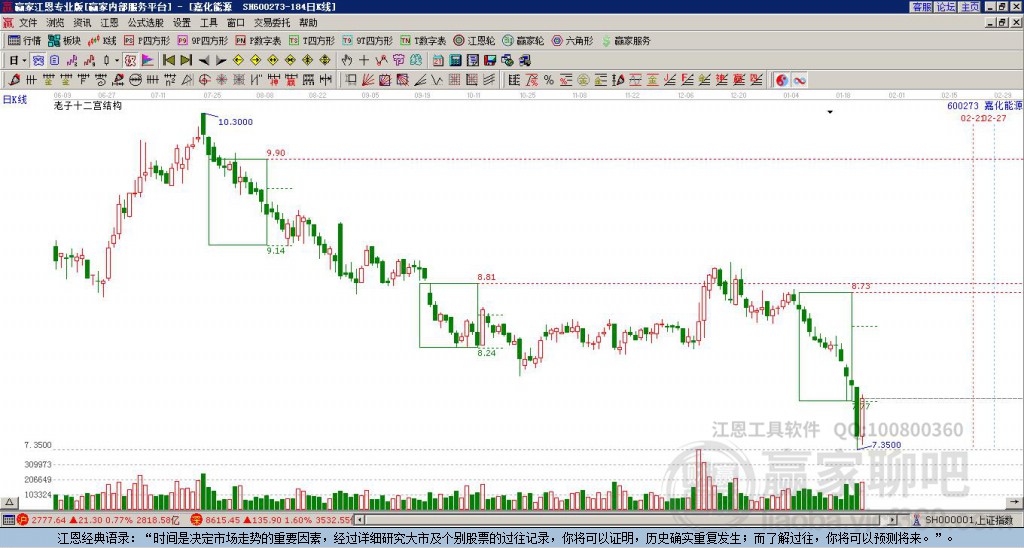
Task: Click the horizontal scrollbar right arrow
Action: click(893, 521)
